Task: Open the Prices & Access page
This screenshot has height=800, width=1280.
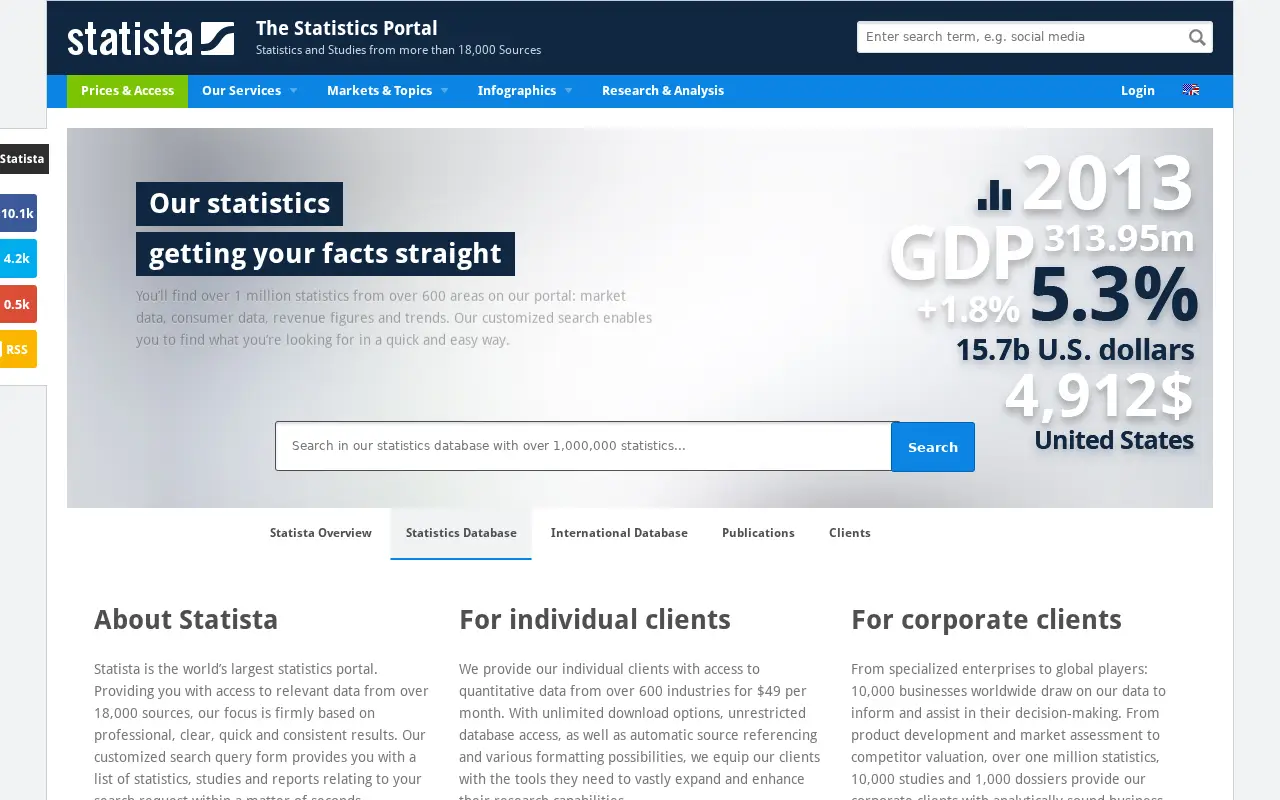Action: 127,91
